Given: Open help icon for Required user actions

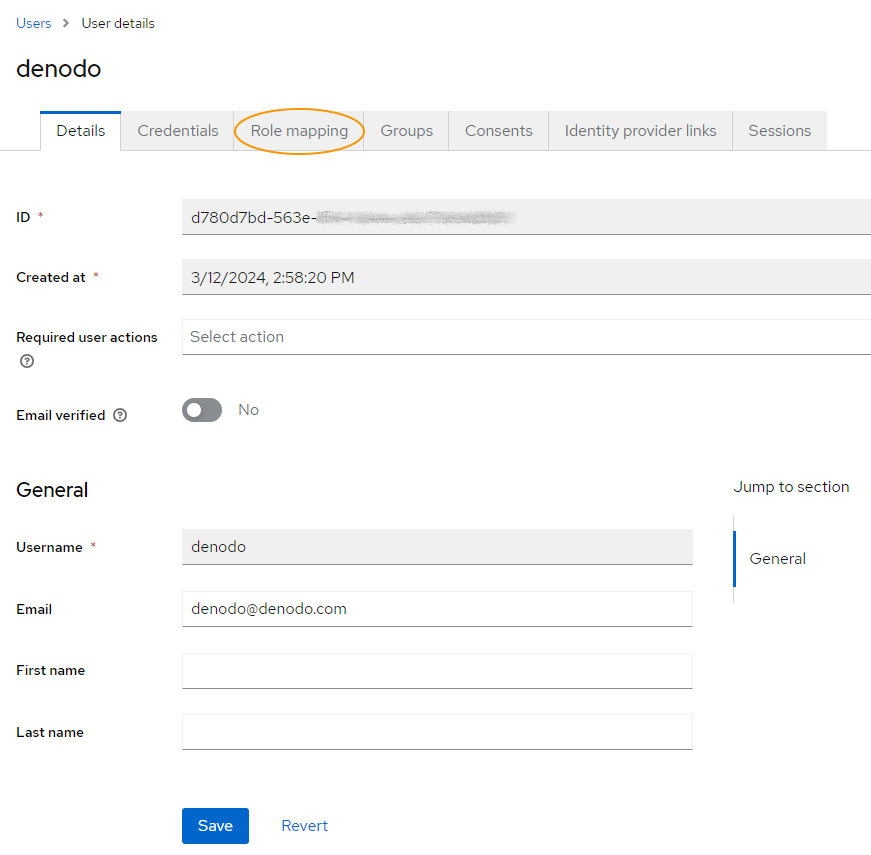Looking at the screenshot, I should click(27, 361).
